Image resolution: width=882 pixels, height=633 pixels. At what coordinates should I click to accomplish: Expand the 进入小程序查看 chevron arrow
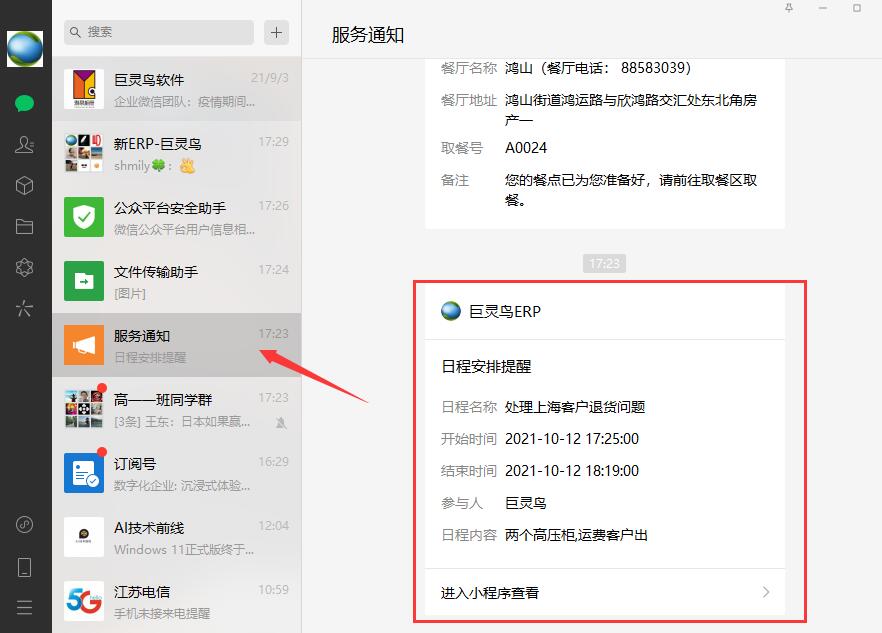click(766, 592)
